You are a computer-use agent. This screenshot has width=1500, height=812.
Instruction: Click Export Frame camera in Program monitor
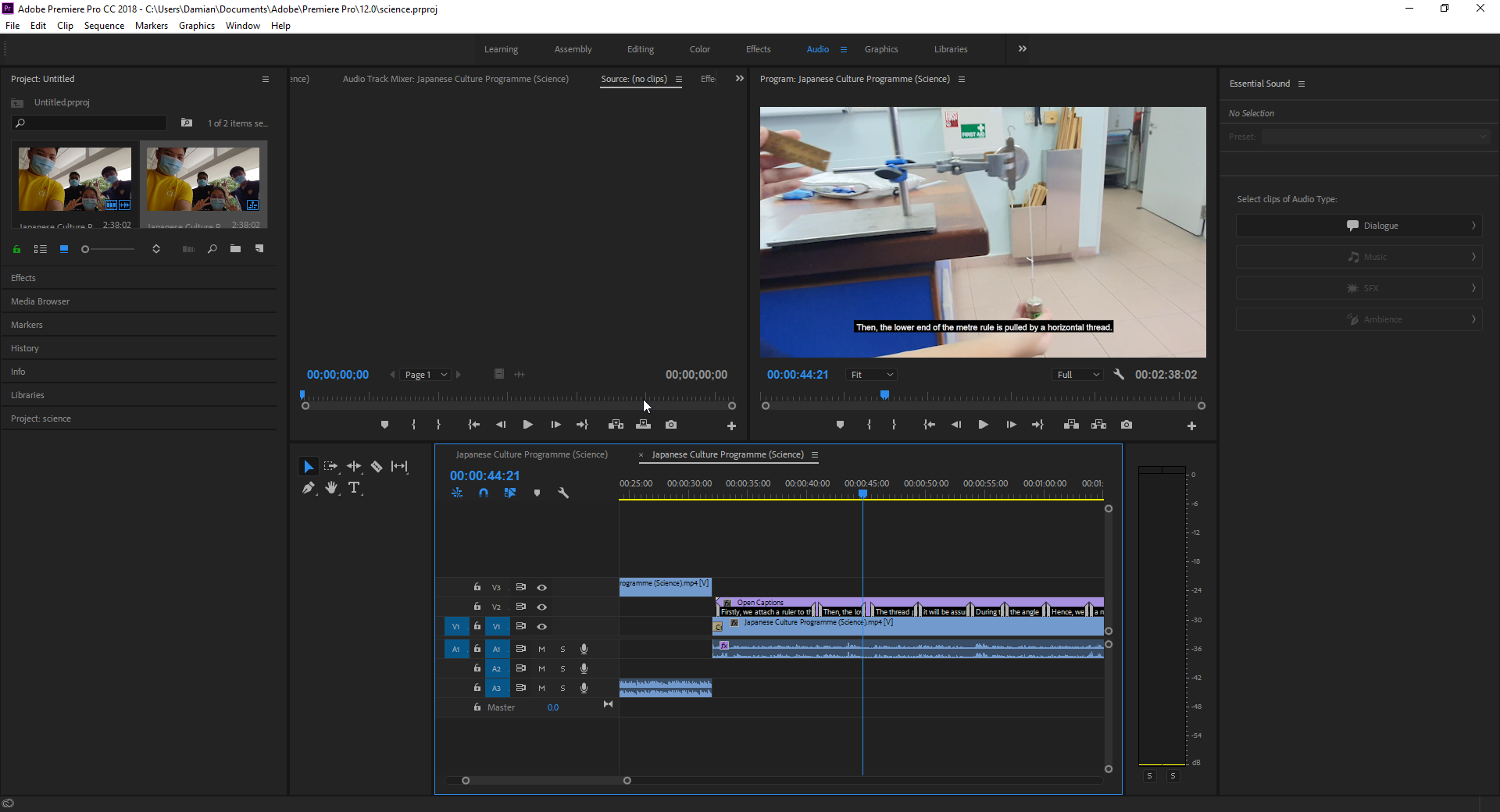click(1126, 425)
